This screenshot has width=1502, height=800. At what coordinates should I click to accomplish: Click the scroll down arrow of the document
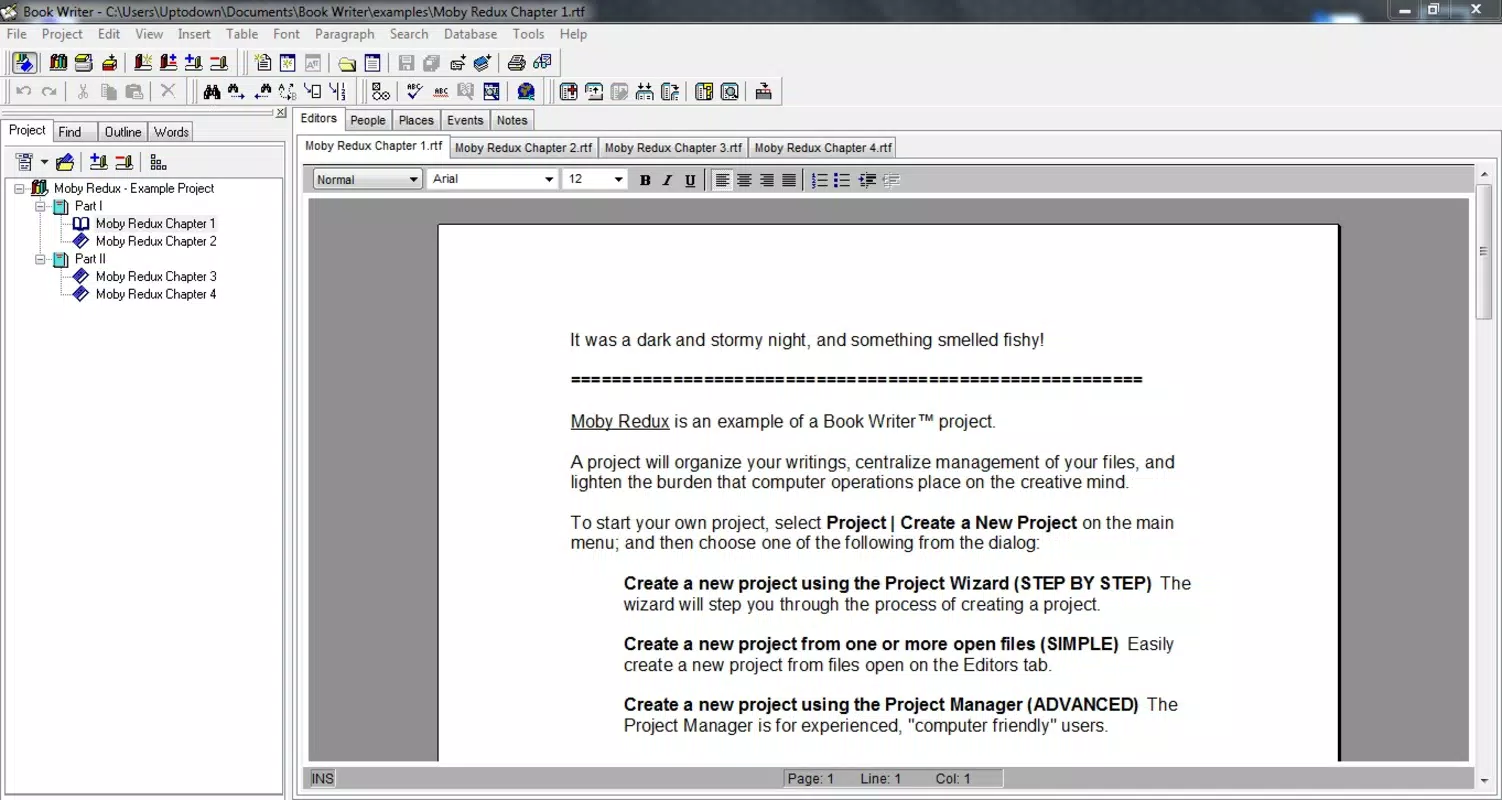coord(1484,780)
